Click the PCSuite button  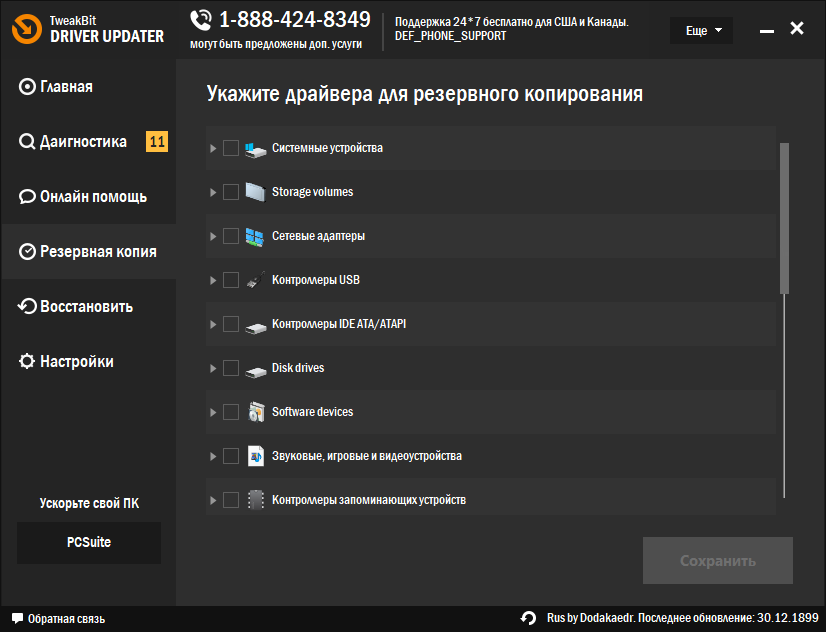[89, 542]
